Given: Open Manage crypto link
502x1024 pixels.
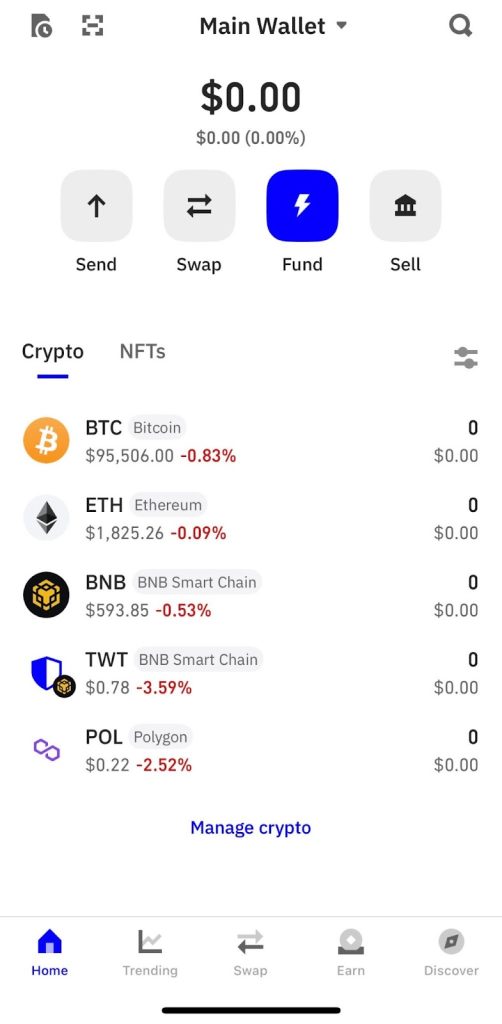Looking at the screenshot, I should pyautogui.click(x=251, y=827).
